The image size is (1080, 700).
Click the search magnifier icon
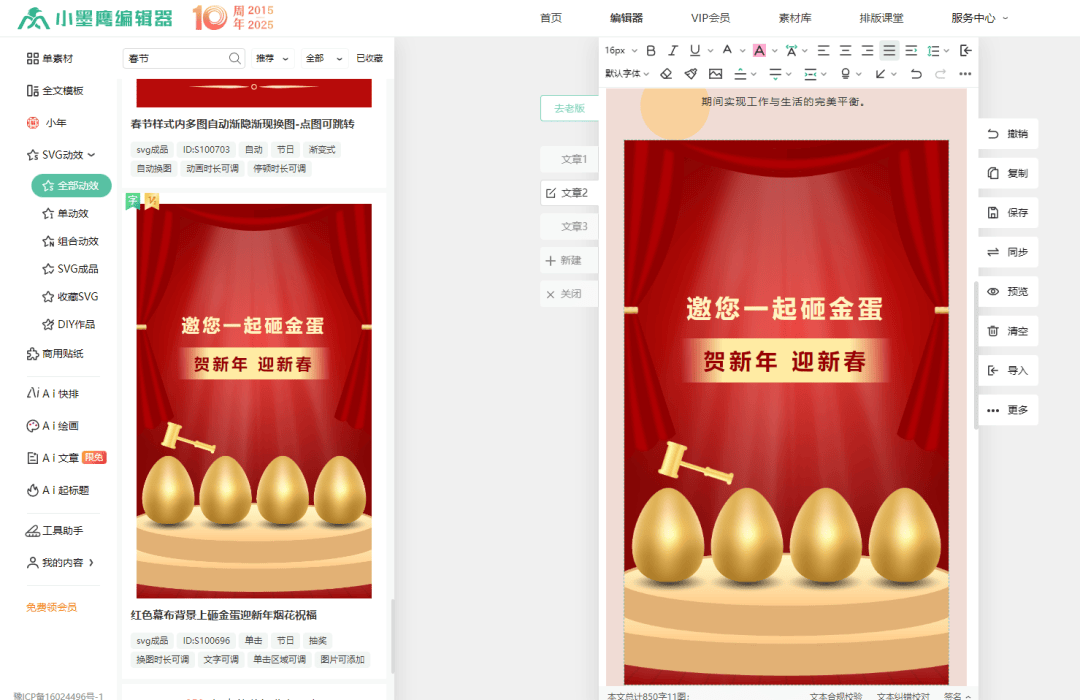[x=235, y=59]
